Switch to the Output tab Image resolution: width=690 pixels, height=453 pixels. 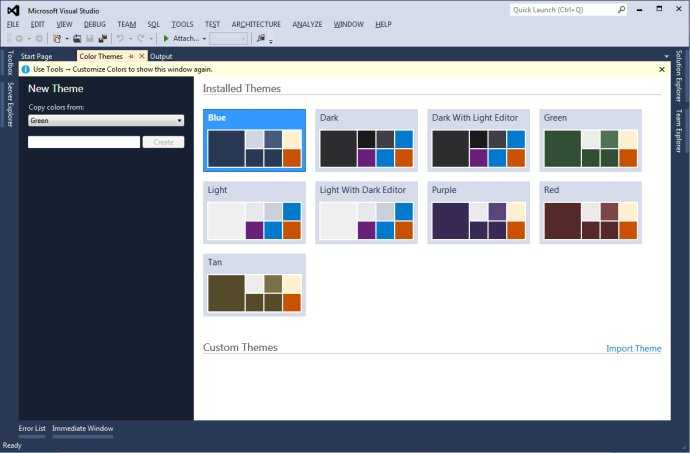tap(161, 56)
